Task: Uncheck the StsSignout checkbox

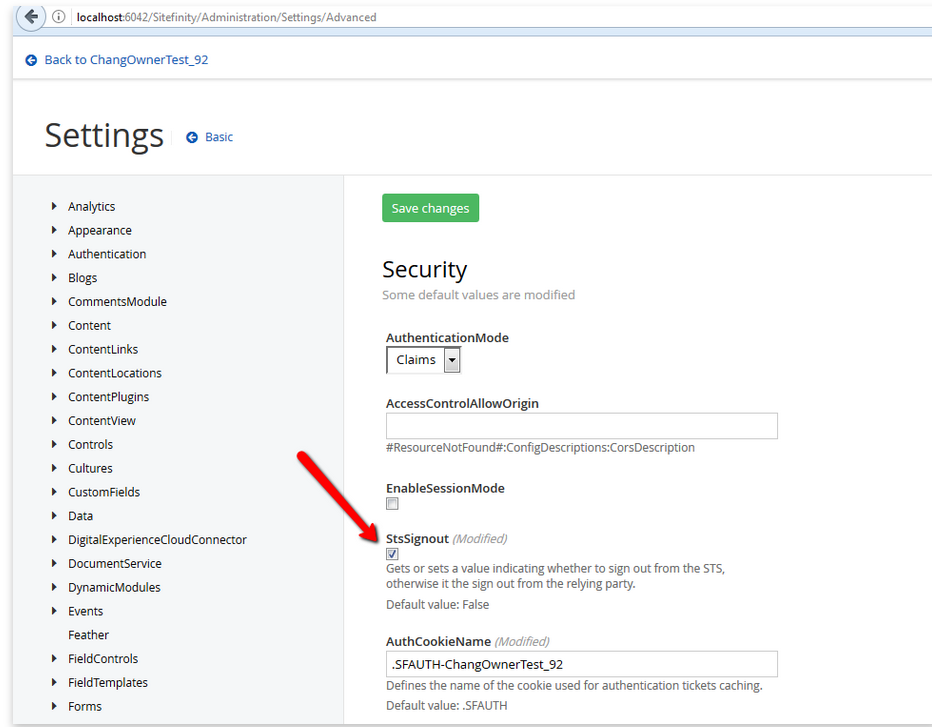Action: (392, 554)
